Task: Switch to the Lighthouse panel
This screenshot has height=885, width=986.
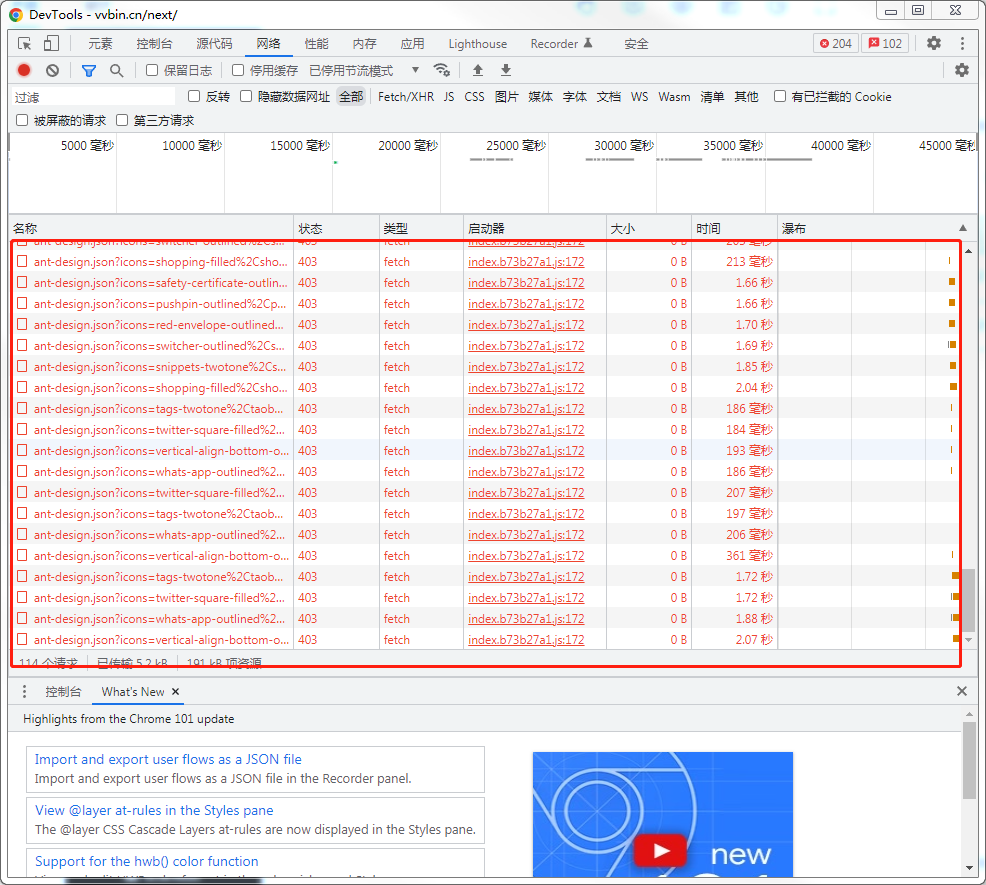Action: point(477,43)
